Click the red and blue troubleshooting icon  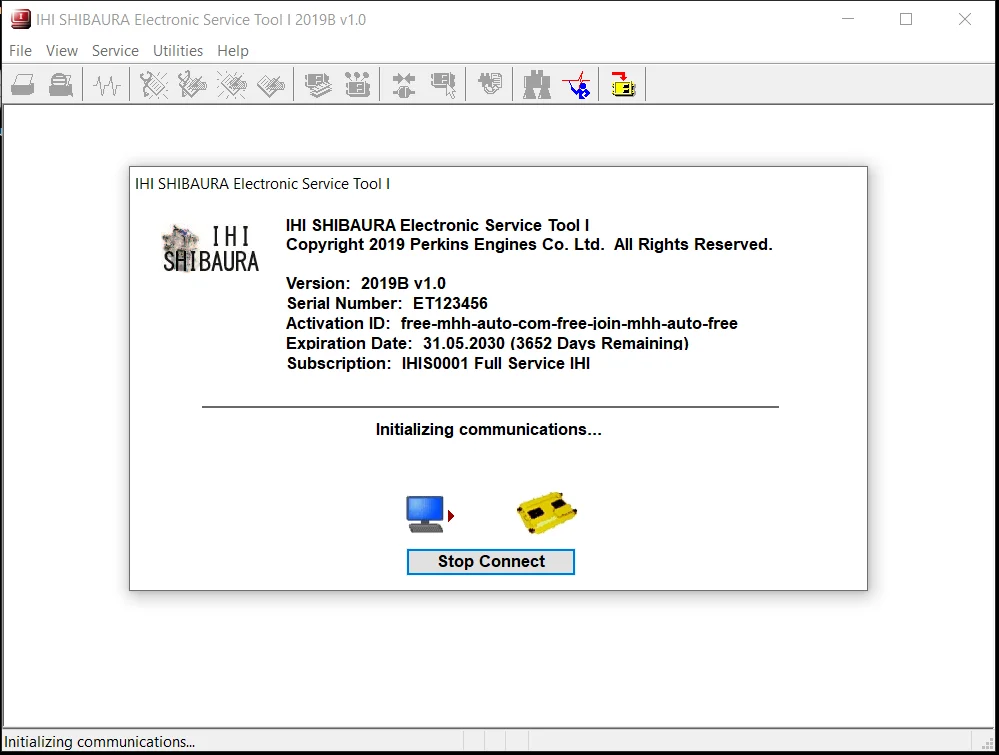tap(576, 85)
